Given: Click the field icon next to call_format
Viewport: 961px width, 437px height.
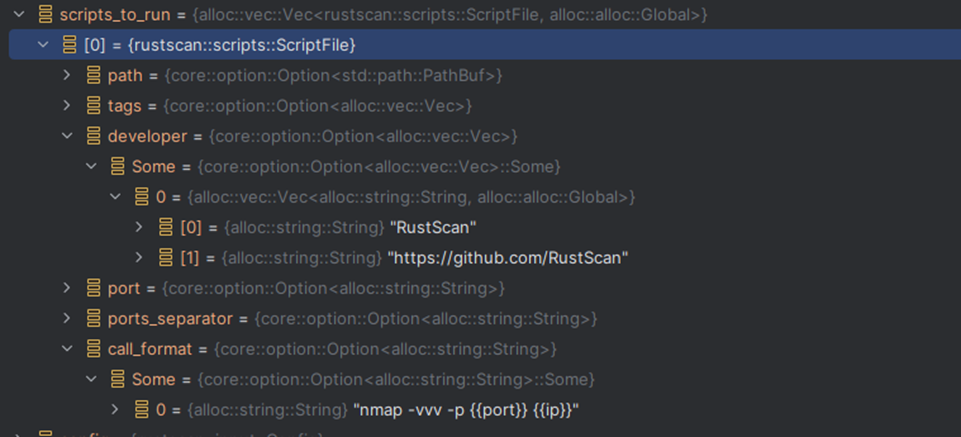Looking at the screenshot, I should [x=93, y=349].
